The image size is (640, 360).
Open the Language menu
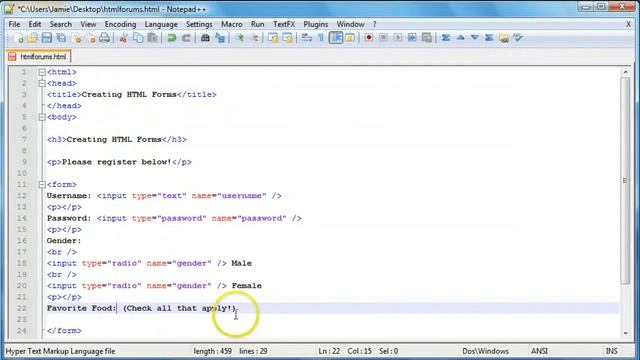161,24
